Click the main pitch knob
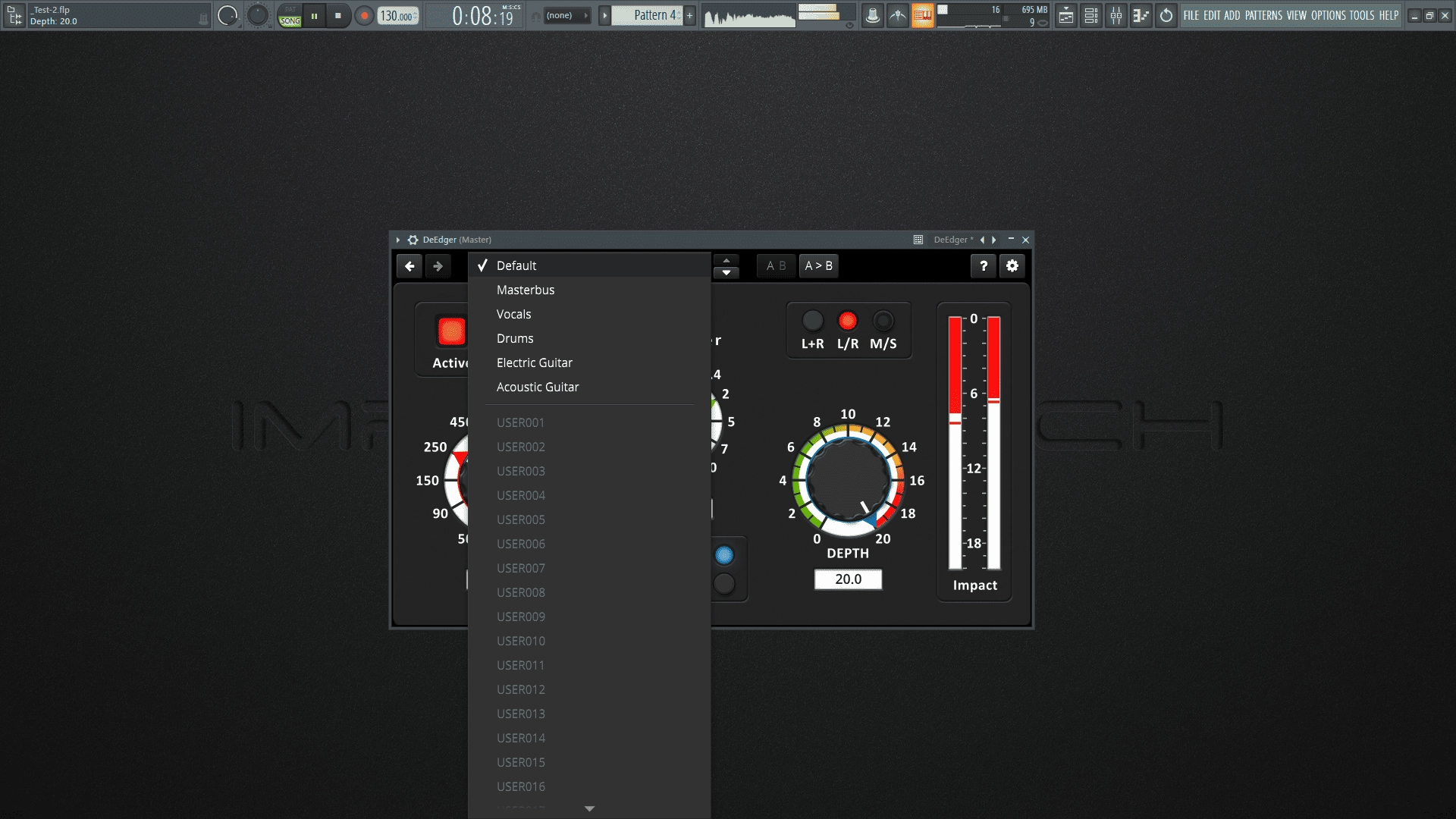The height and width of the screenshot is (819, 1456). click(258, 15)
